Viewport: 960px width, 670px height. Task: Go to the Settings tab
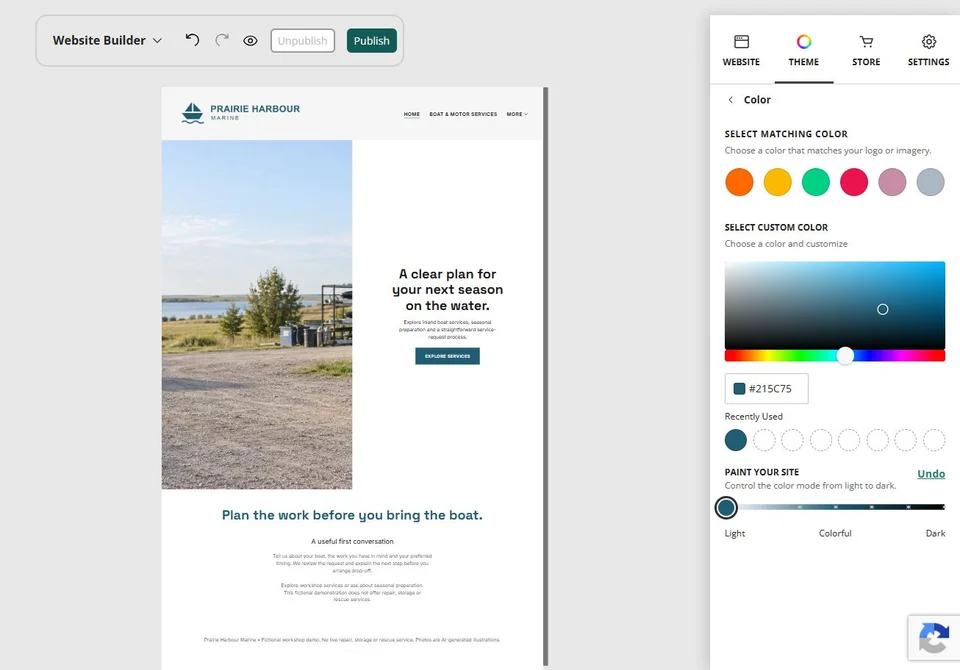tap(928, 50)
